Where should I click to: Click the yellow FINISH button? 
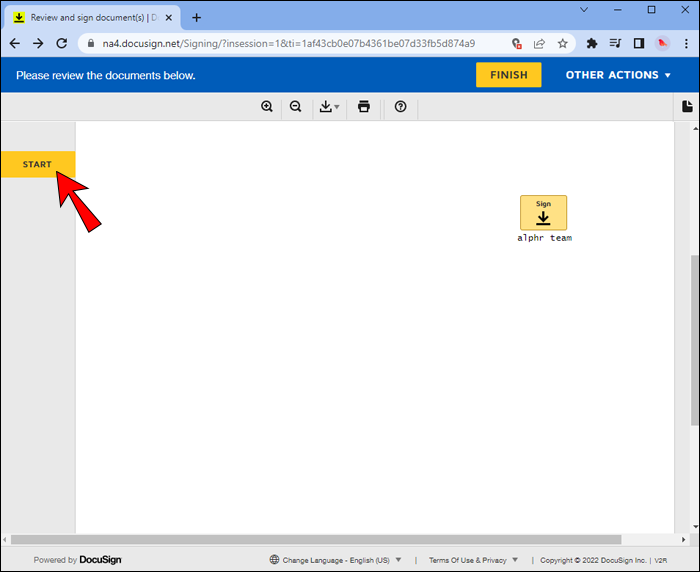tap(508, 75)
